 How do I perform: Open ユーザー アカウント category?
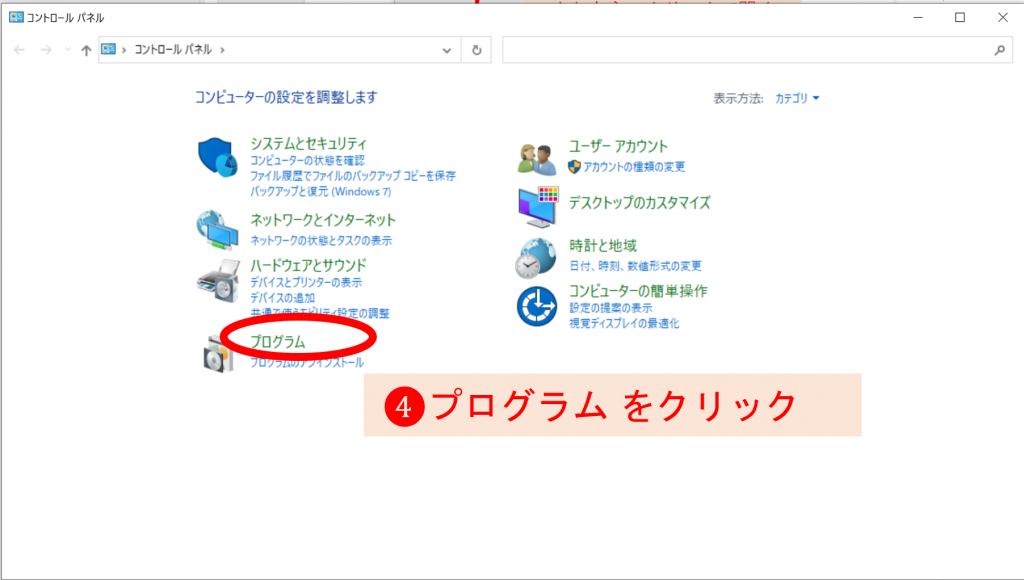(618, 146)
